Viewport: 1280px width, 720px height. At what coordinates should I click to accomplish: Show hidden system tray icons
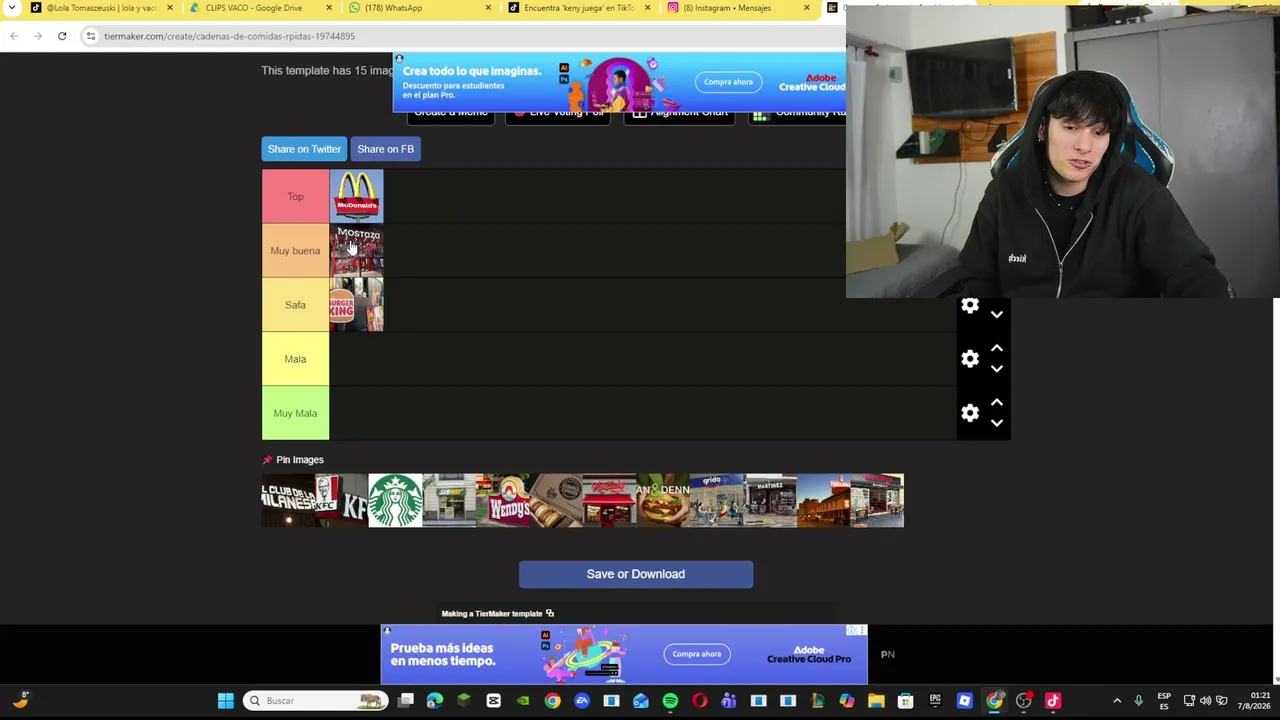[1117, 701]
